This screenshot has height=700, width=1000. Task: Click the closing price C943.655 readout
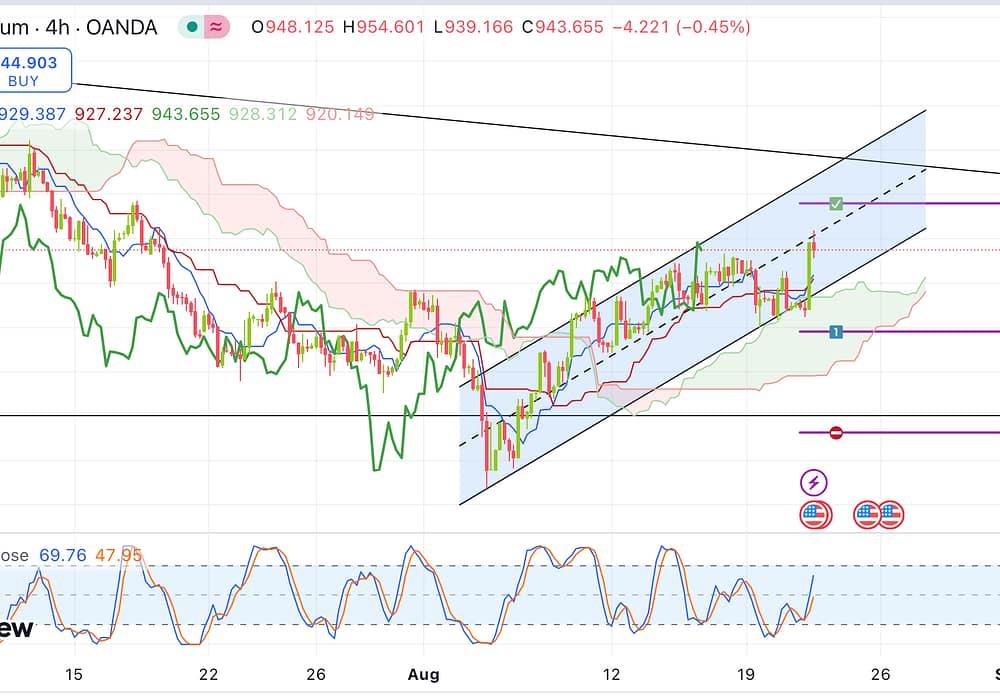[x=562, y=28]
